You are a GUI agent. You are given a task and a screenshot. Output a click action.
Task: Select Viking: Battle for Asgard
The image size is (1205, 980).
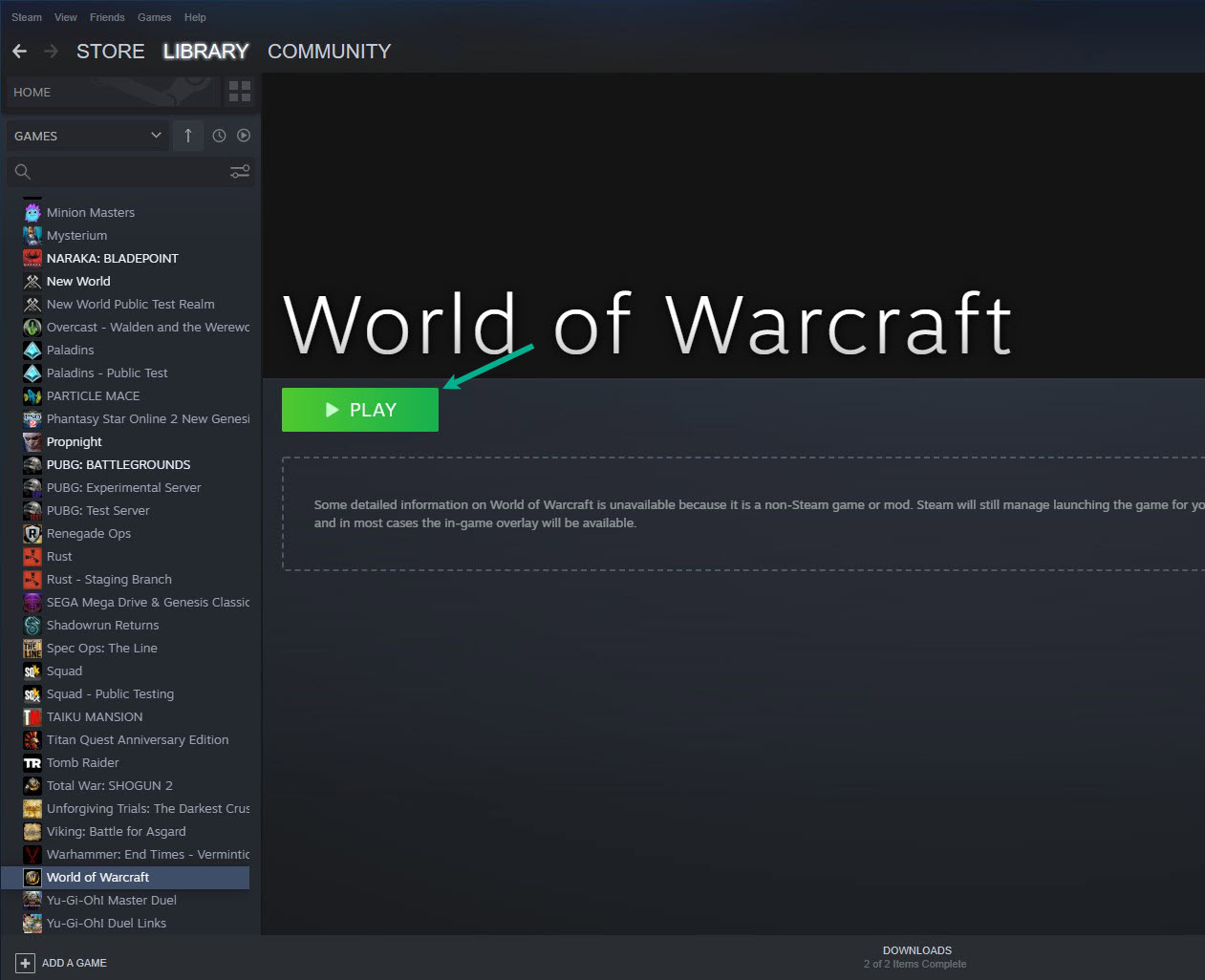(117, 831)
